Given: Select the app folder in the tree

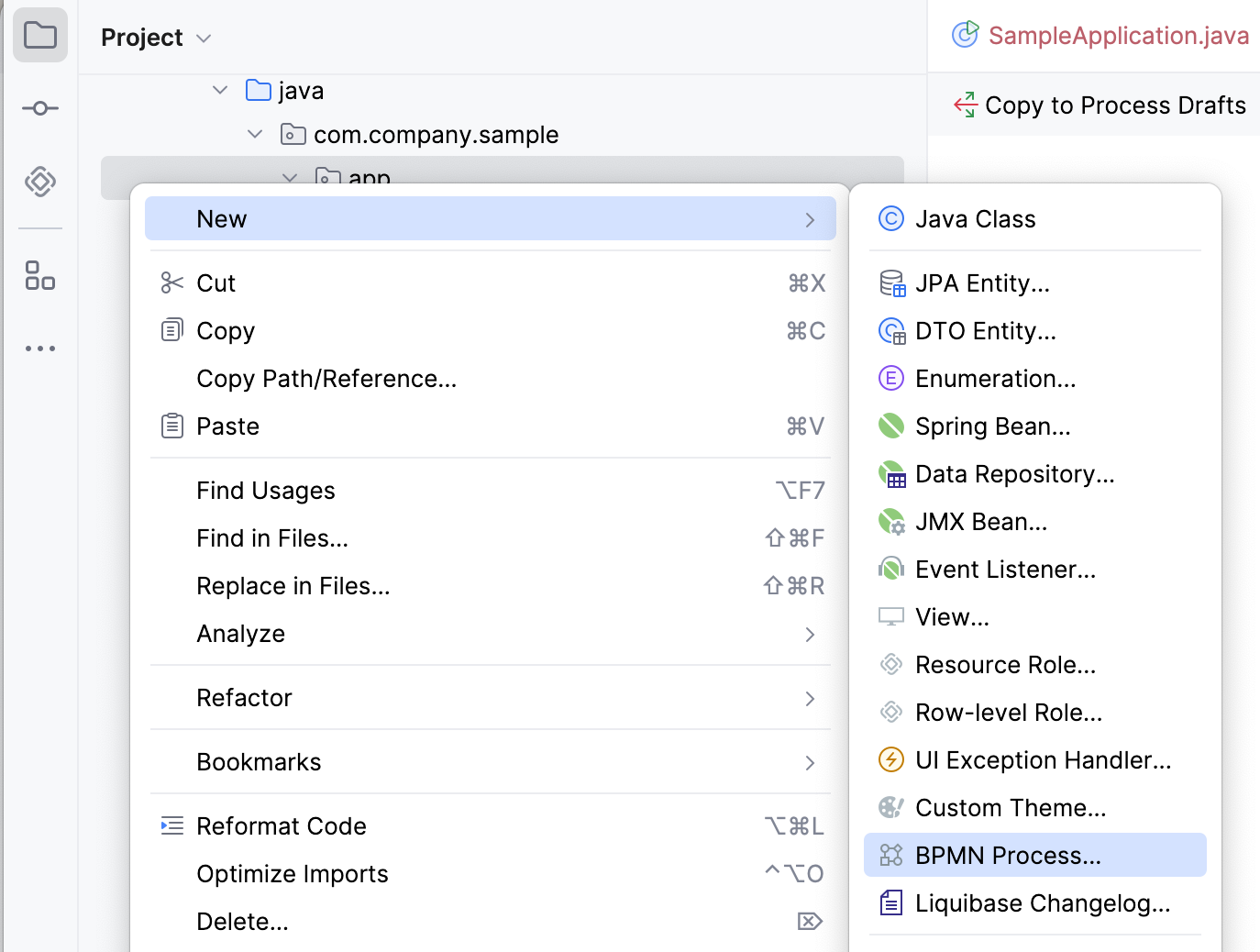Looking at the screenshot, I should coord(370,177).
